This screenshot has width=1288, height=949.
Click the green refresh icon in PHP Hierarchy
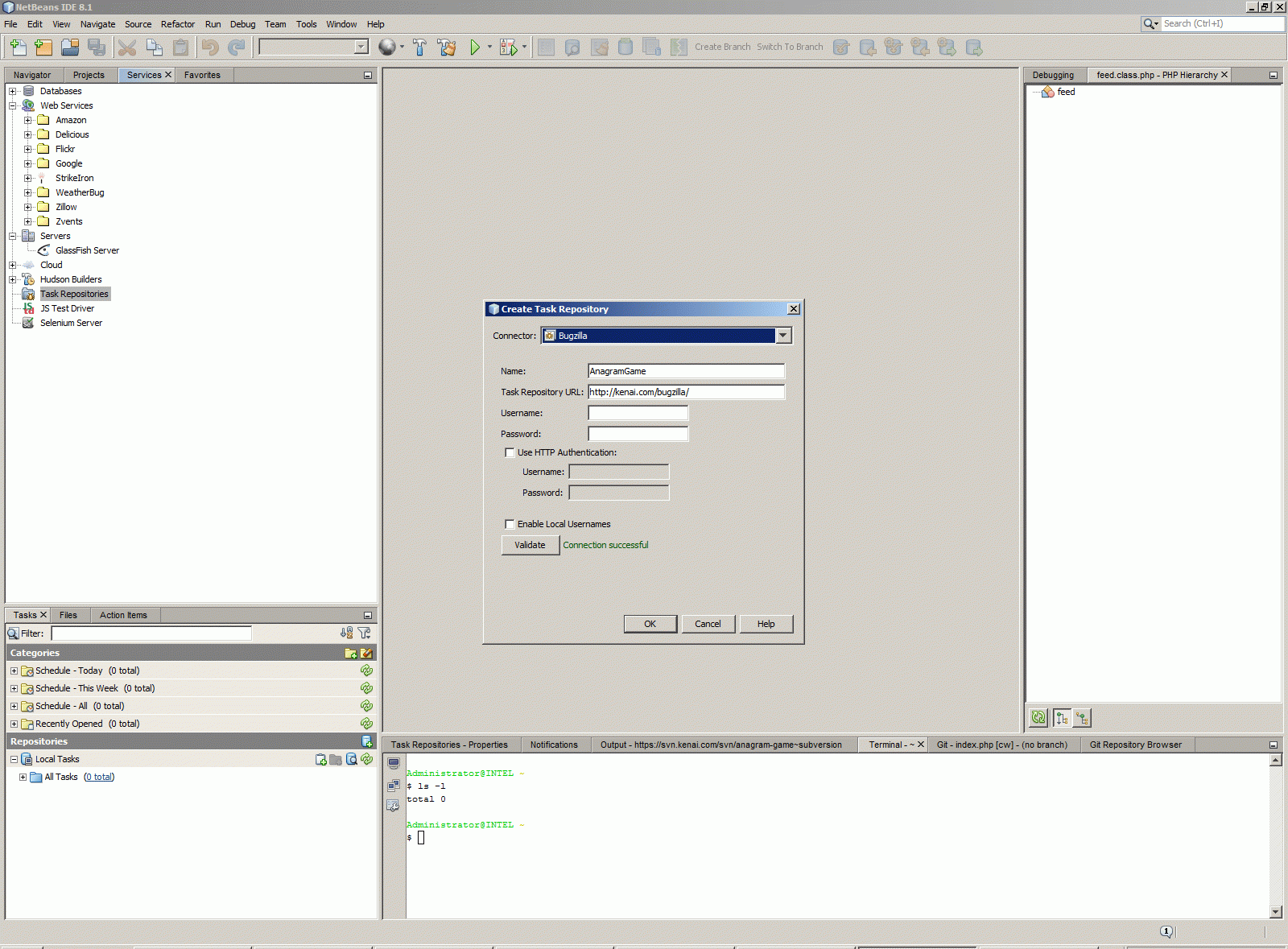click(1038, 717)
